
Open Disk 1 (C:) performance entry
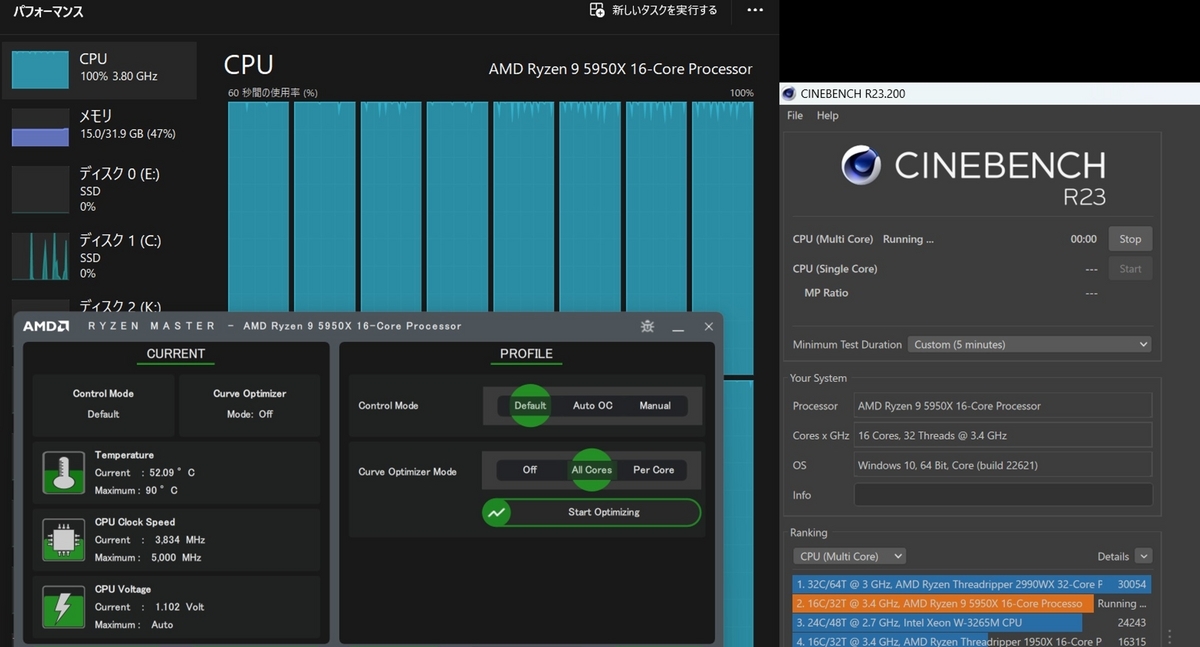coord(100,256)
